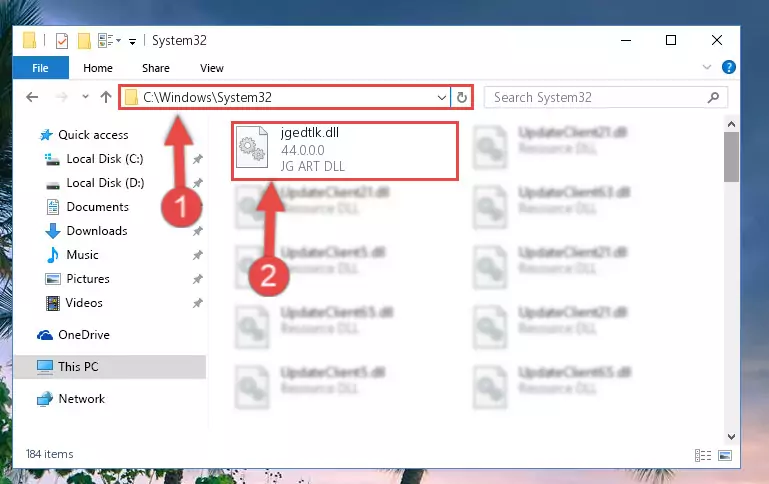Switch to the View ribbon tab
This screenshot has height=484, width=769.
click(212, 68)
